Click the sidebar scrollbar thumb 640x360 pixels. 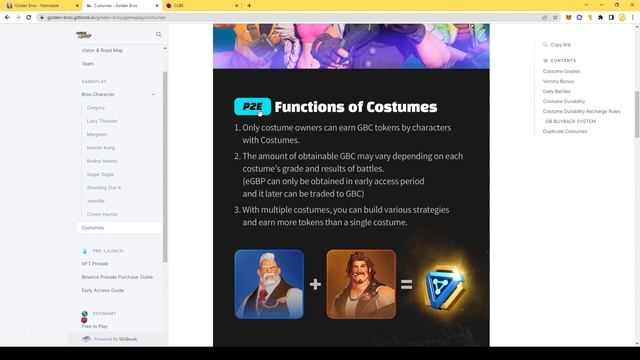pyautogui.click(x=165, y=167)
